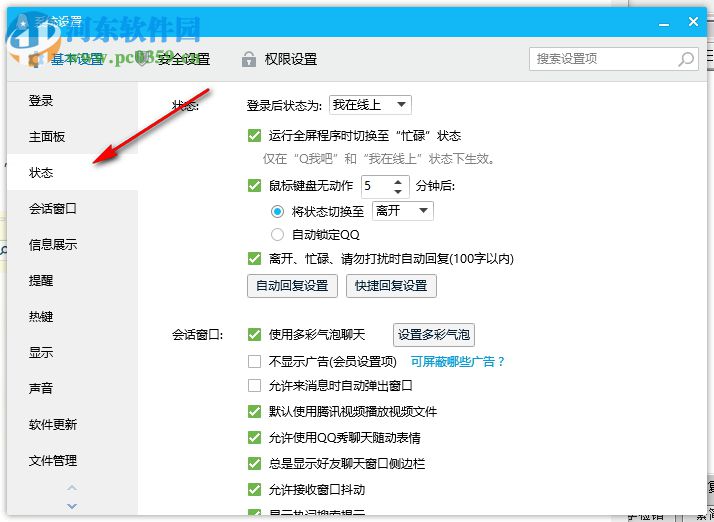Screen dimensions: 714x522
Task: Select 显示 in the sidebar
Action: coord(72,353)
